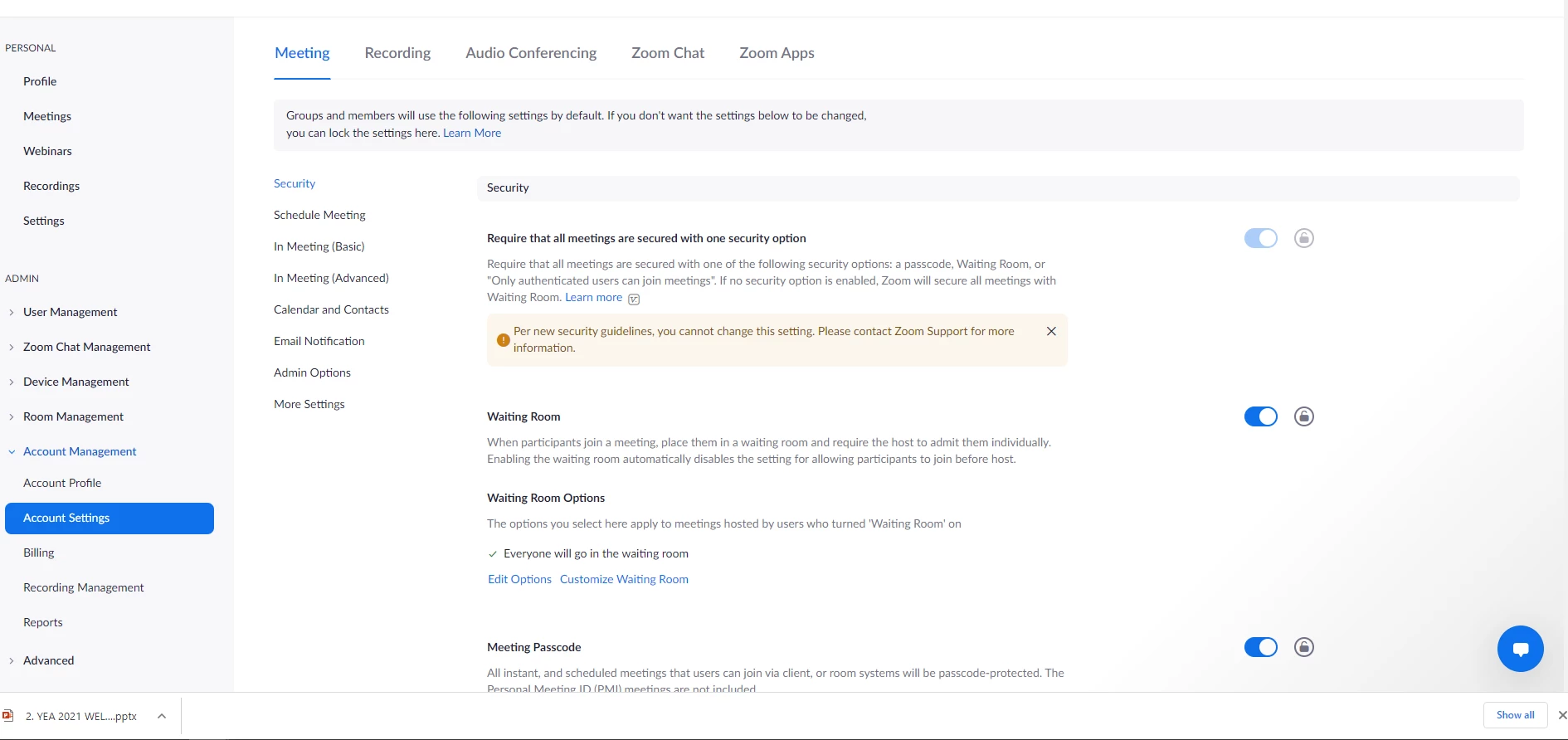Switch to the Recording tab
1568x740 pixels.
click(397, 53)
